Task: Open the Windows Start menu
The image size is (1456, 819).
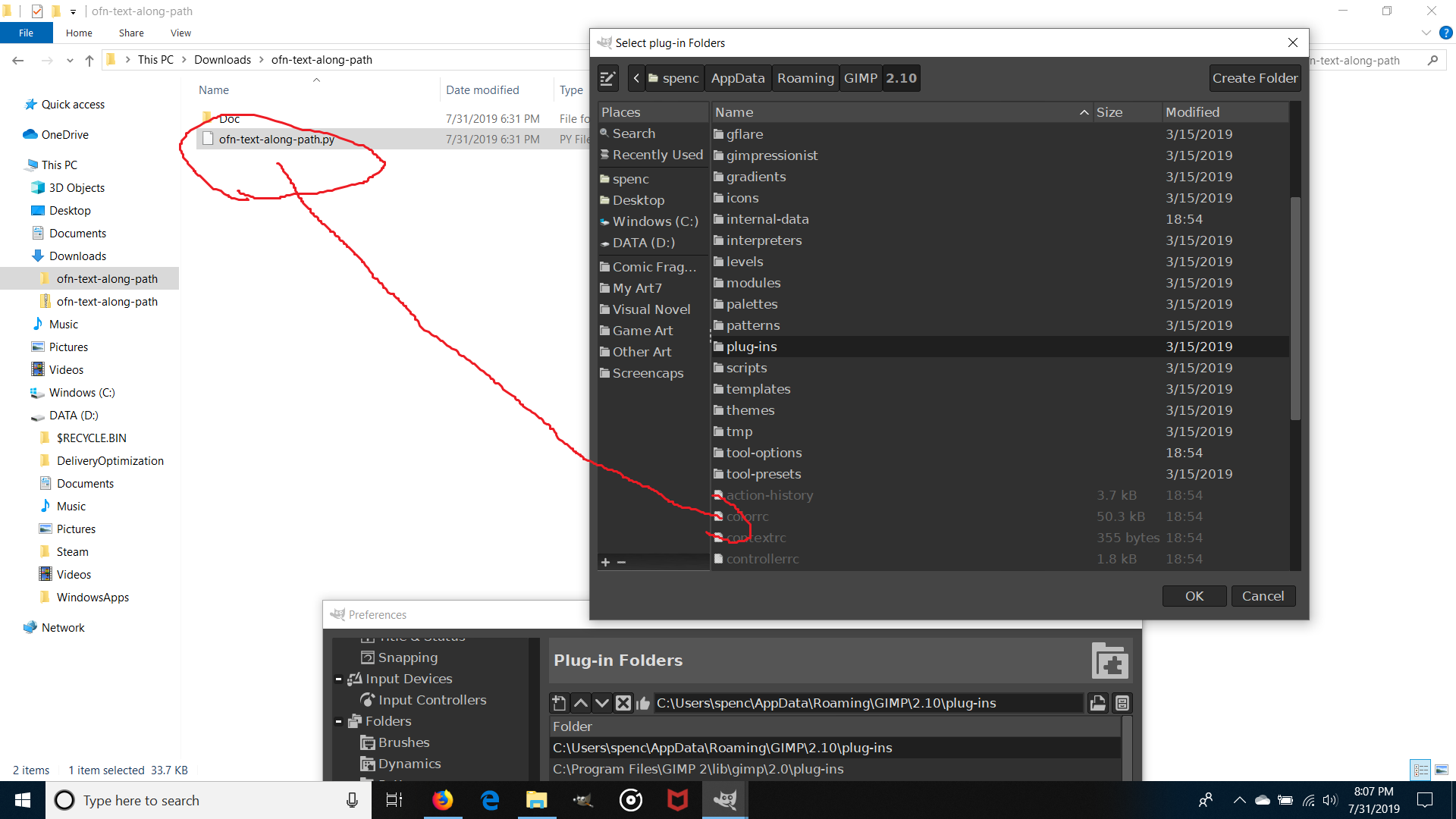Action: (x=23, y=800)
